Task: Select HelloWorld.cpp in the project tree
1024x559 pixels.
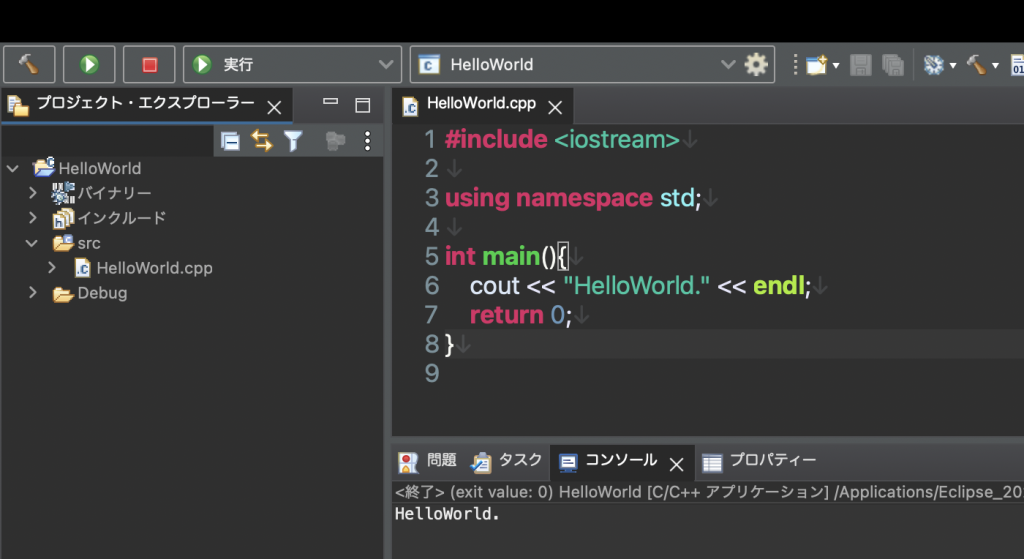Action: pos(153,268)
